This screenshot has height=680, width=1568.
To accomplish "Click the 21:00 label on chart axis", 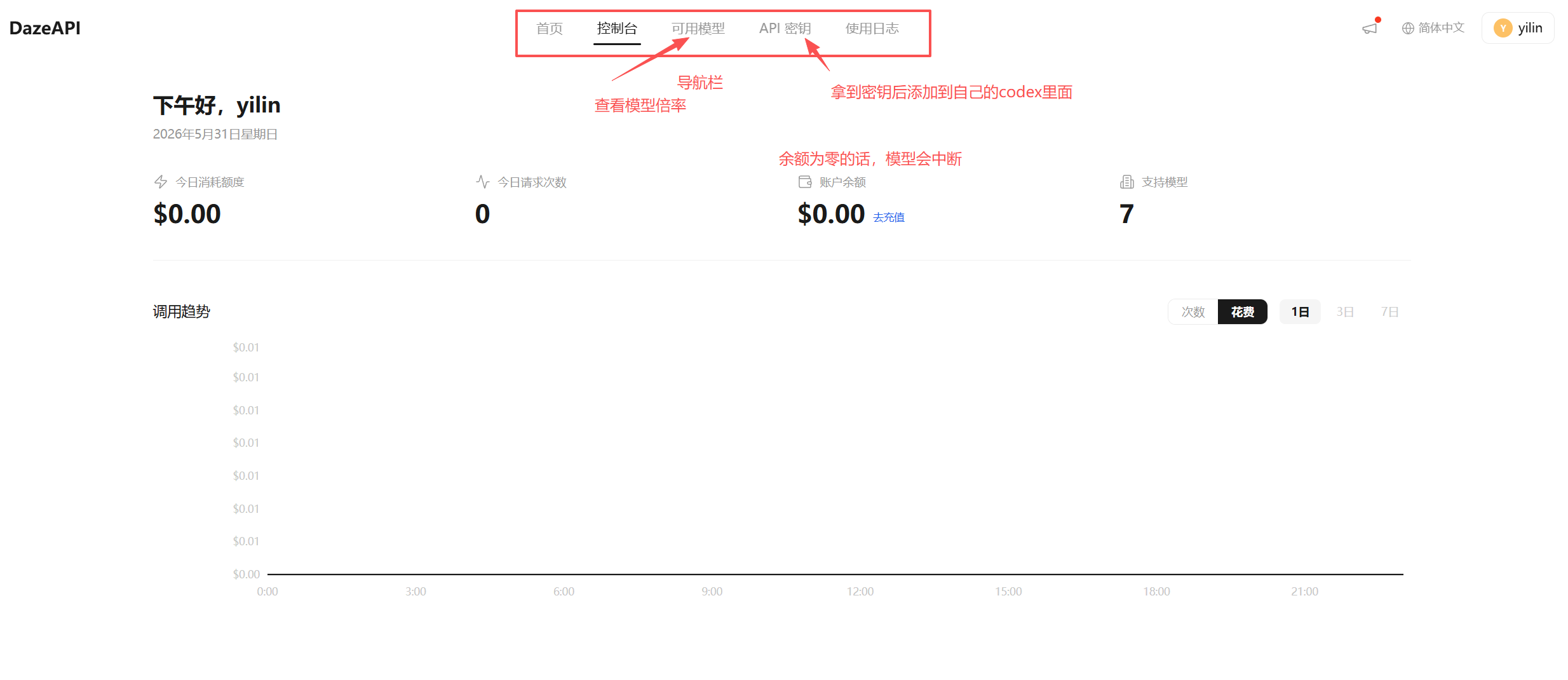I will (1304, 592).
